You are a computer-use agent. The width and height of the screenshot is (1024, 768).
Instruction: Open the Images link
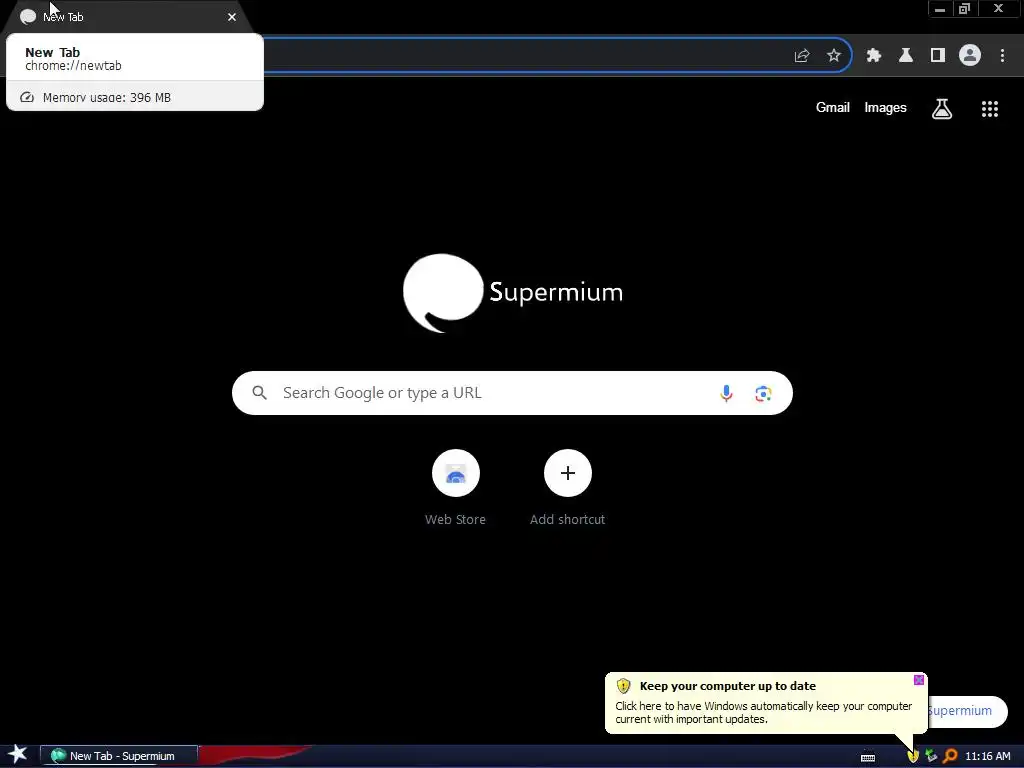(x=885, y=108)
